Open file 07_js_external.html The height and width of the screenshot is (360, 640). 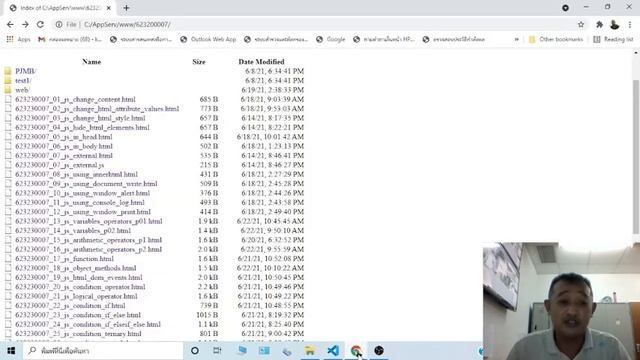coord(64,156)
